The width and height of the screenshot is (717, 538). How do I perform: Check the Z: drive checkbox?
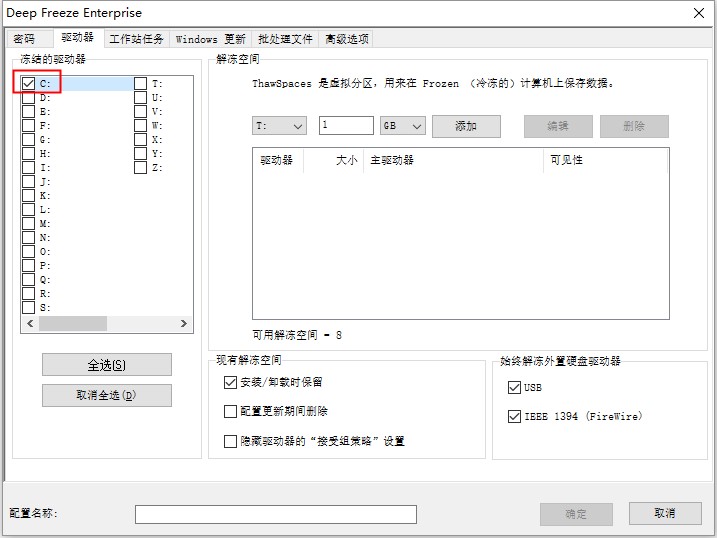(140, 168)
